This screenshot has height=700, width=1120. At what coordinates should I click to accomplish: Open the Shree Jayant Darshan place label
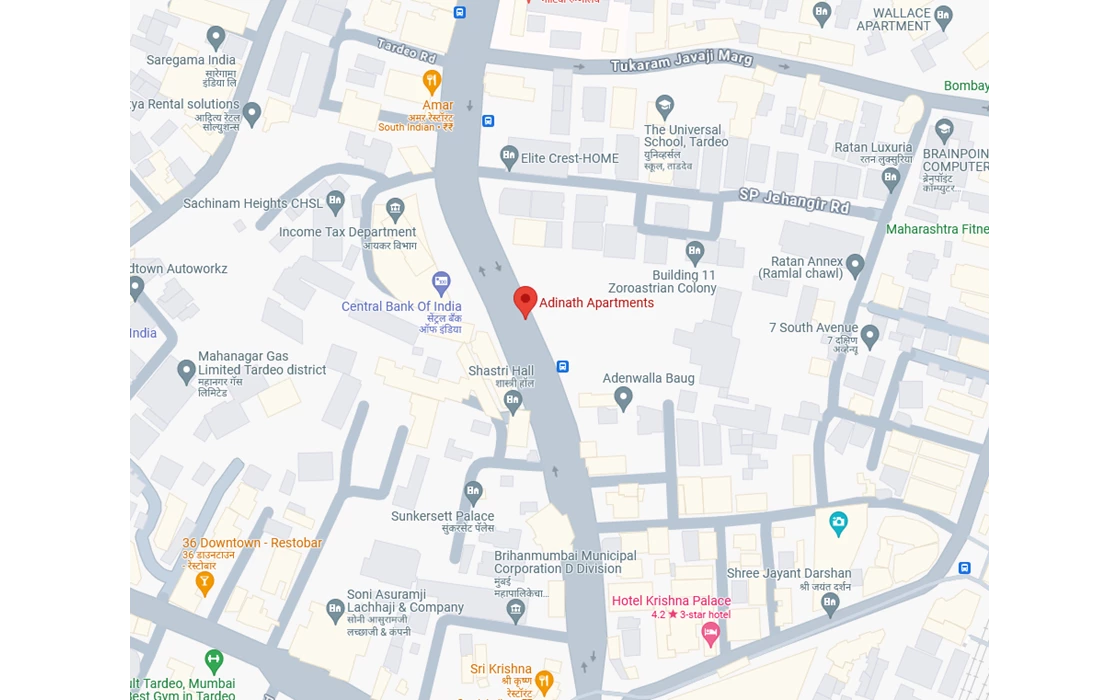789,573
